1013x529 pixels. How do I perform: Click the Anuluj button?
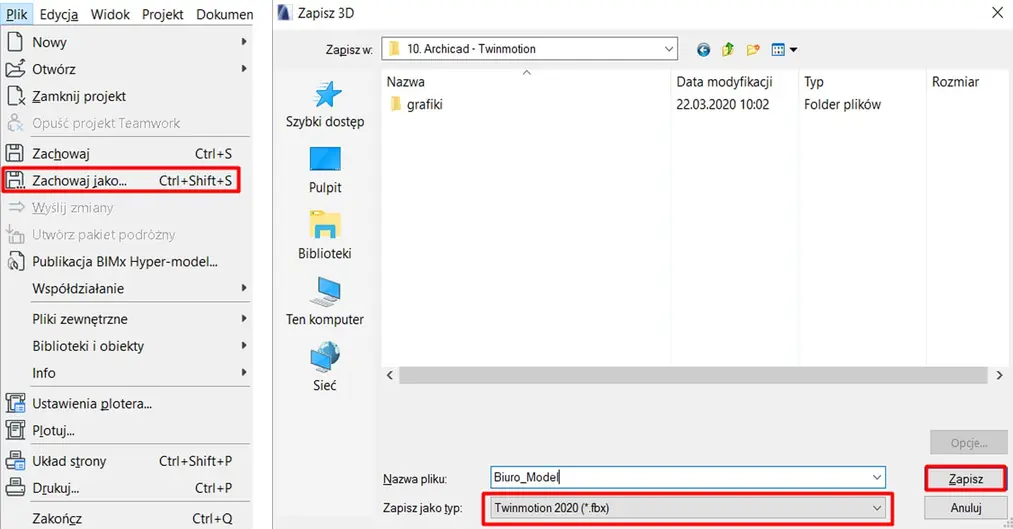pos(965,508)
